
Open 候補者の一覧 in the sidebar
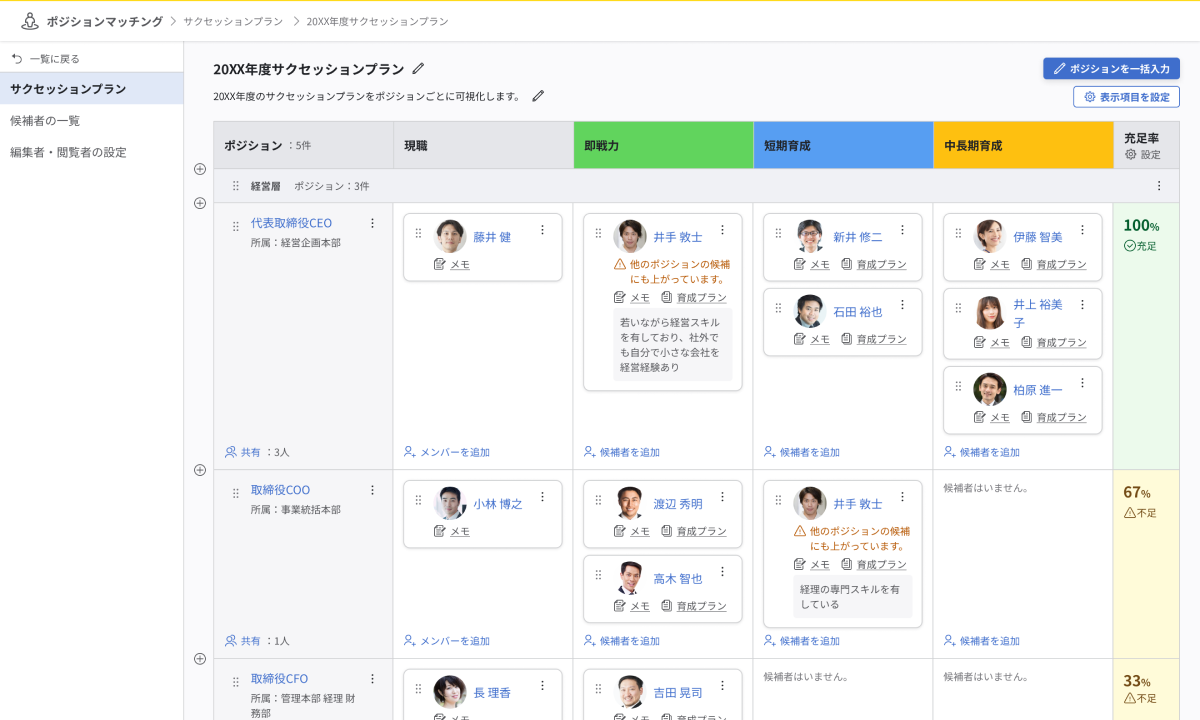point(92,121)
